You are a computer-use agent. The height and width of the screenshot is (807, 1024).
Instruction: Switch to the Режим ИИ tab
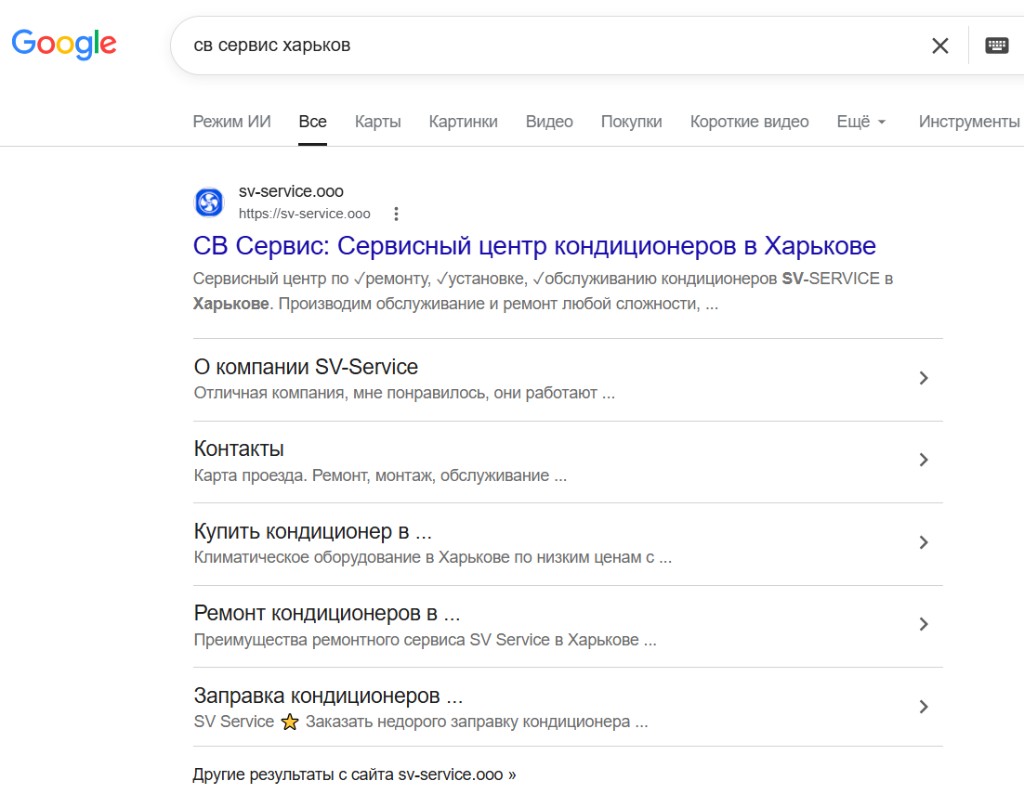coord(232,121)
